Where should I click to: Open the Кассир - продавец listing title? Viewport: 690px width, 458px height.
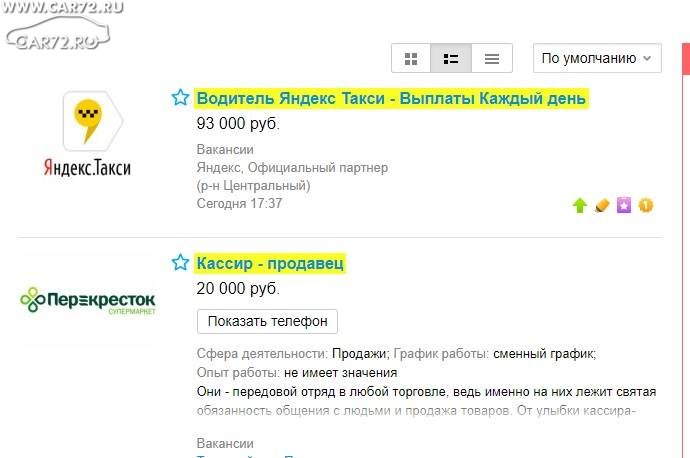(x=270, y=263)
